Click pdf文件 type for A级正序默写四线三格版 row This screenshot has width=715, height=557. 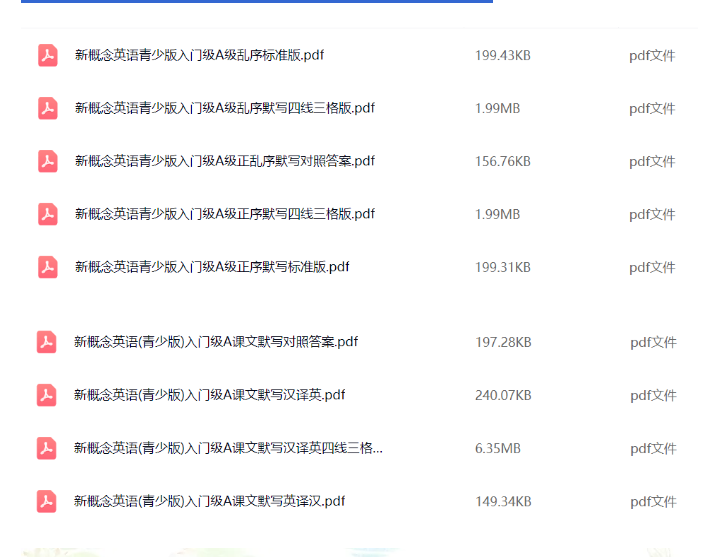pos(652,214)
